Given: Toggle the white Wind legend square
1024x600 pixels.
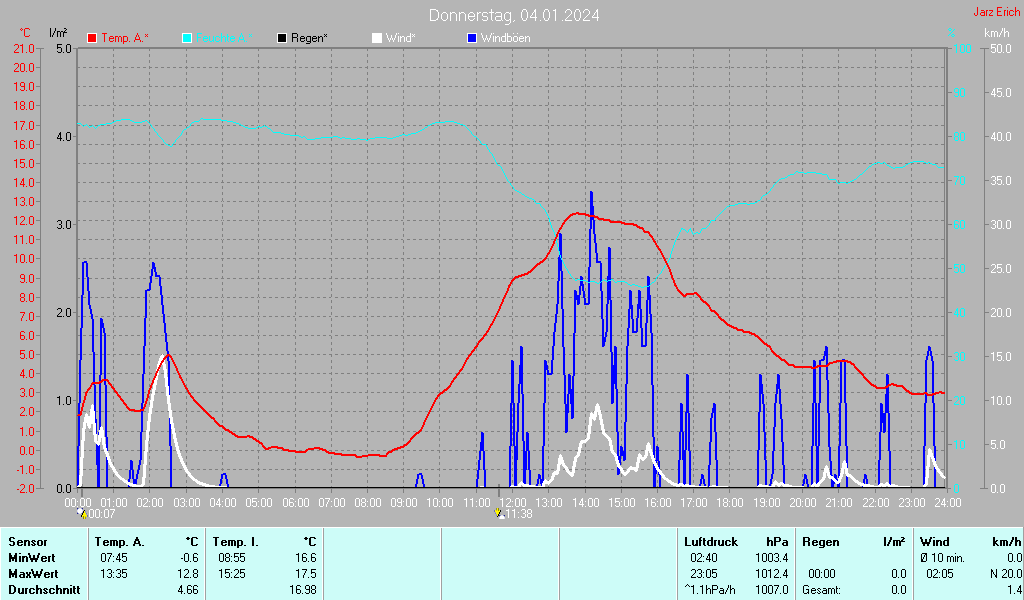Looking at the screenshot, I should 376,38.
